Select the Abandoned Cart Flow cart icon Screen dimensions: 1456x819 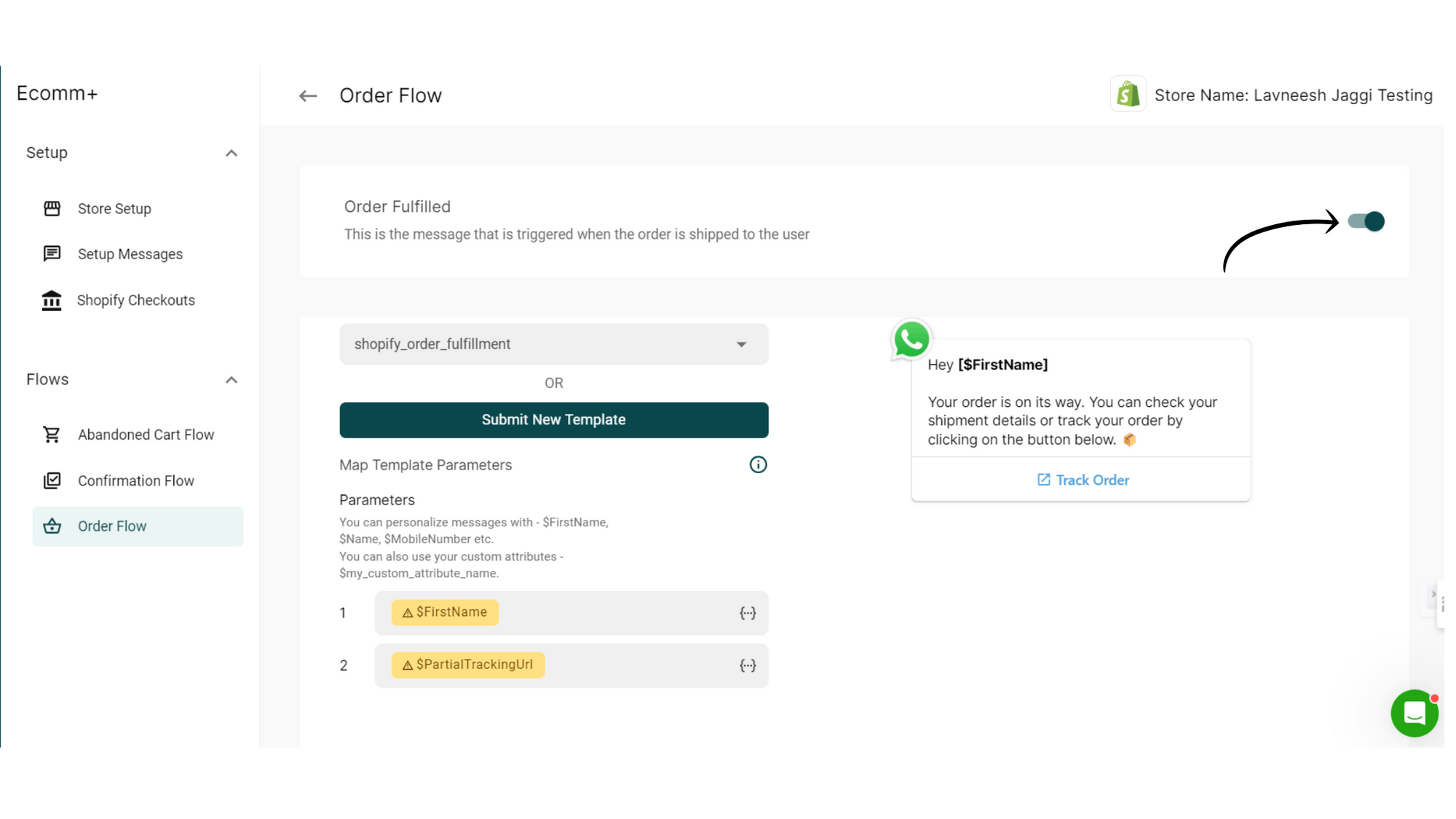tap(51, 434)
